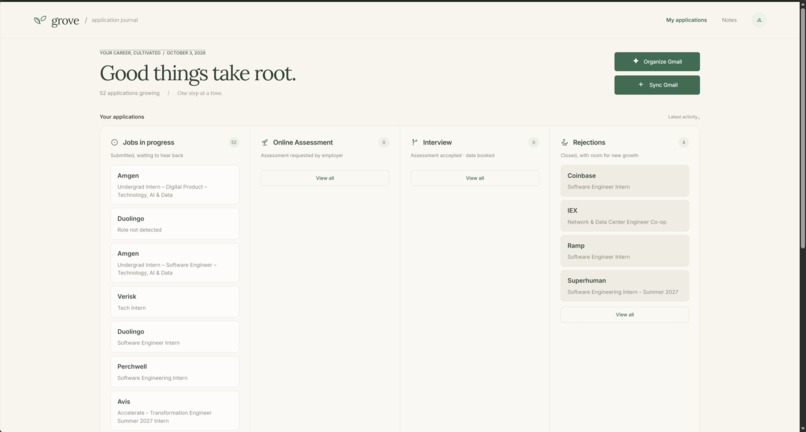
Task: Open the Coinbase rejection card
Action: pyautogui.click(x=625, y=181)
